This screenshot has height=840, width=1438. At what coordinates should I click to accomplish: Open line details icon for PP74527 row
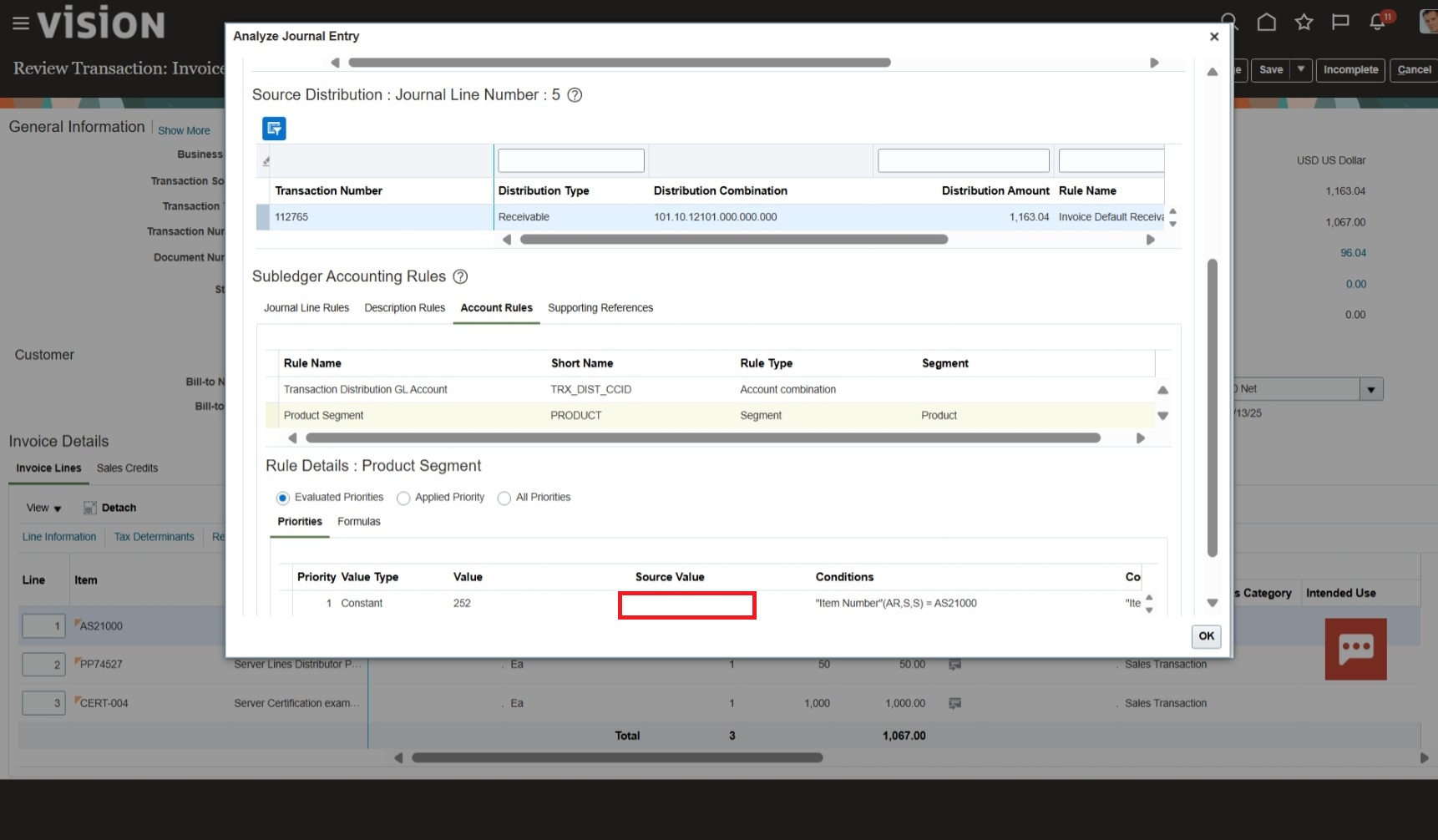[x=955, y=665]
